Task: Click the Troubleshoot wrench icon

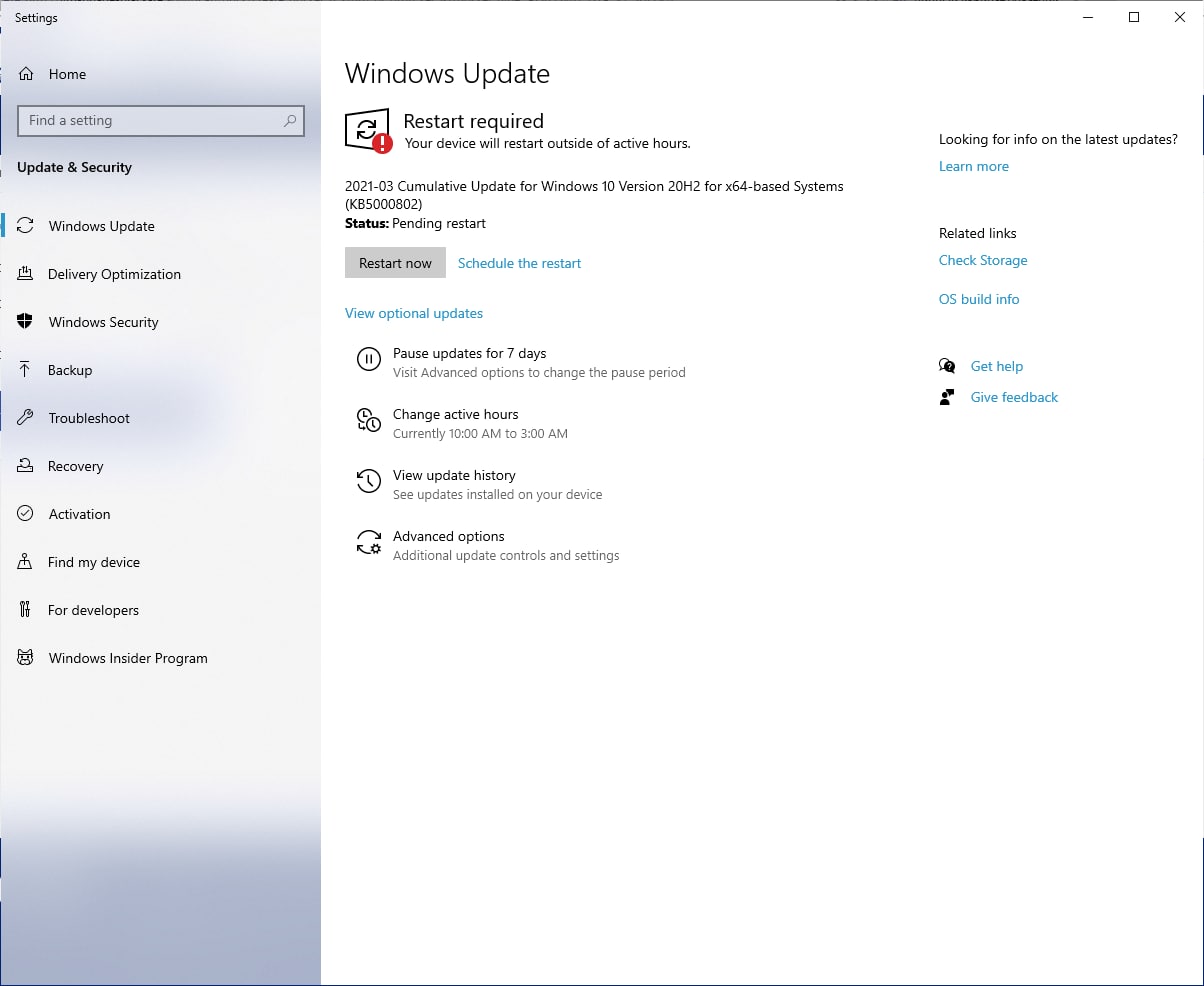Action: tap(26, 418)
